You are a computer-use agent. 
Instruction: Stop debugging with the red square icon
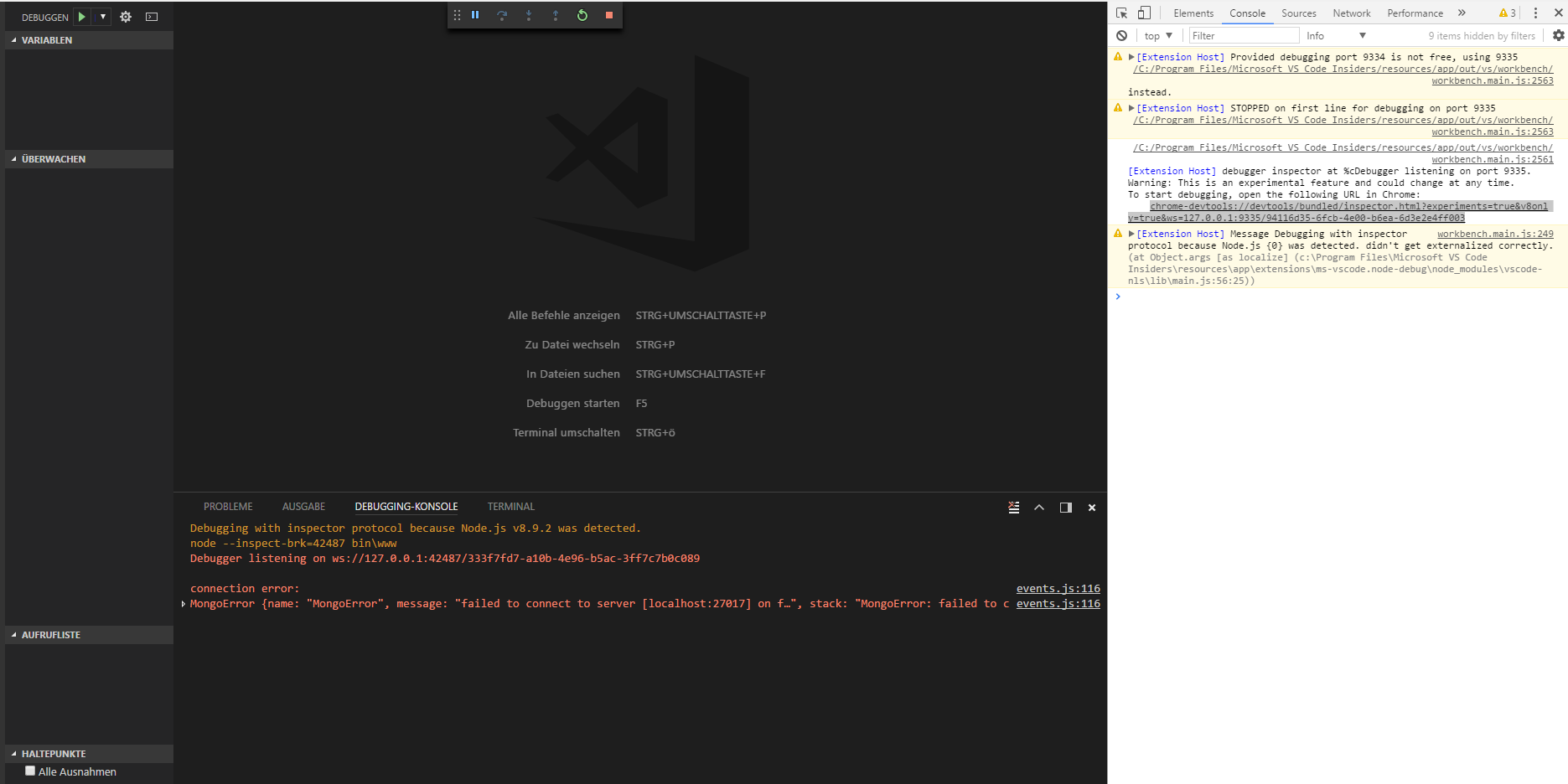(x=609, y=14)
